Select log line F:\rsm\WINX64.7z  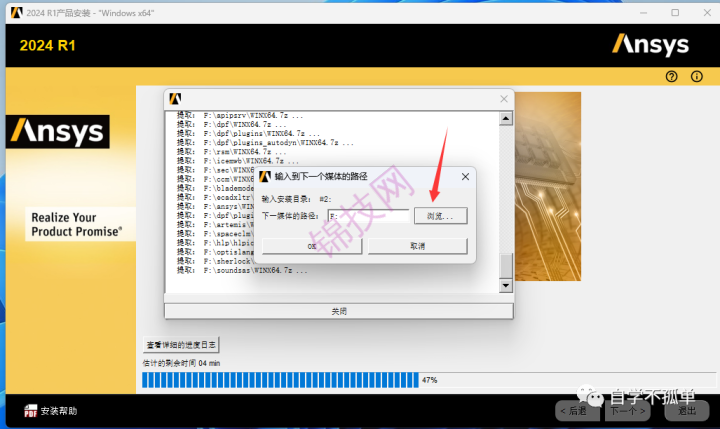(x=231, y=152)
